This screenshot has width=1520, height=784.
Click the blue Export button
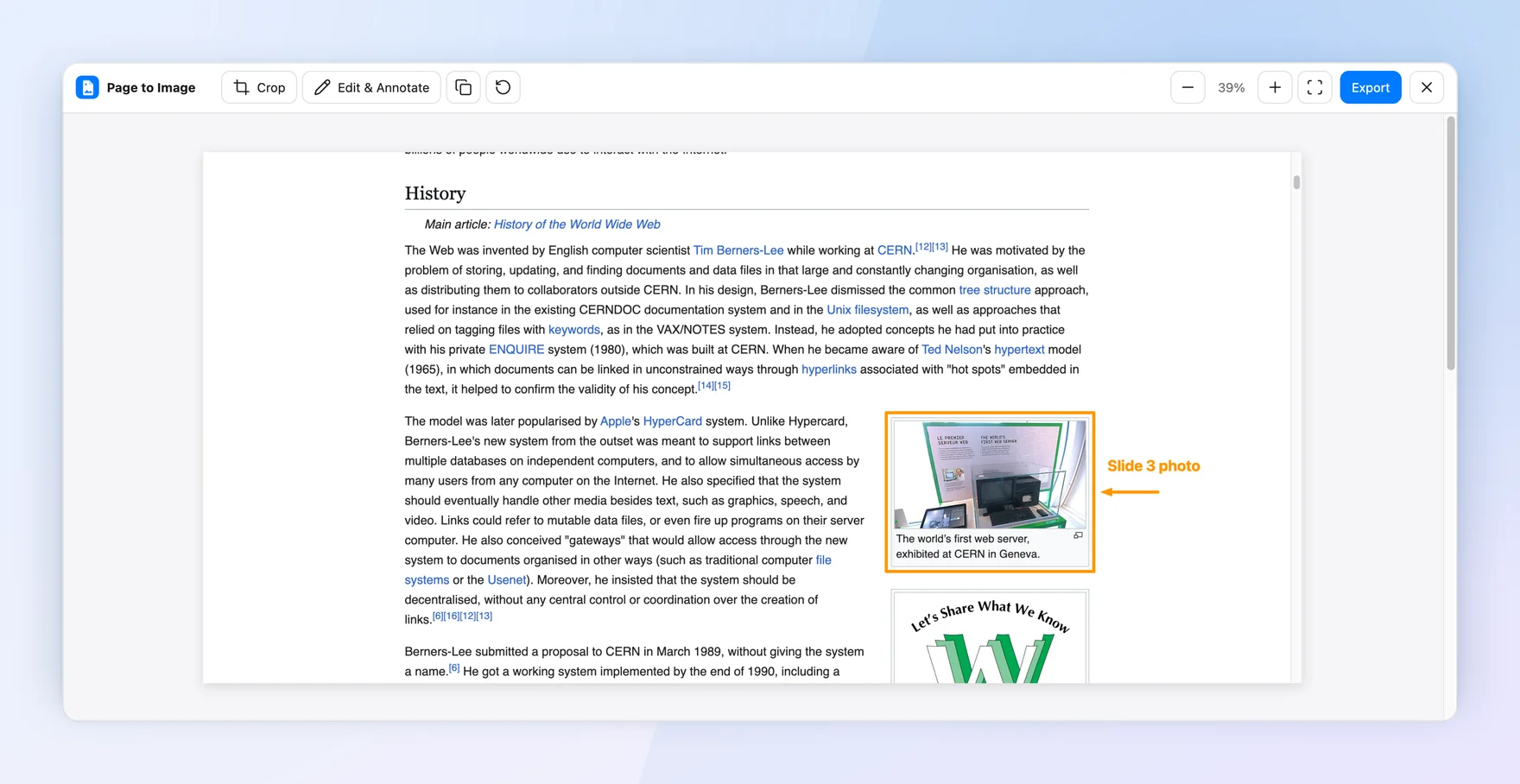coord(1371,87)
